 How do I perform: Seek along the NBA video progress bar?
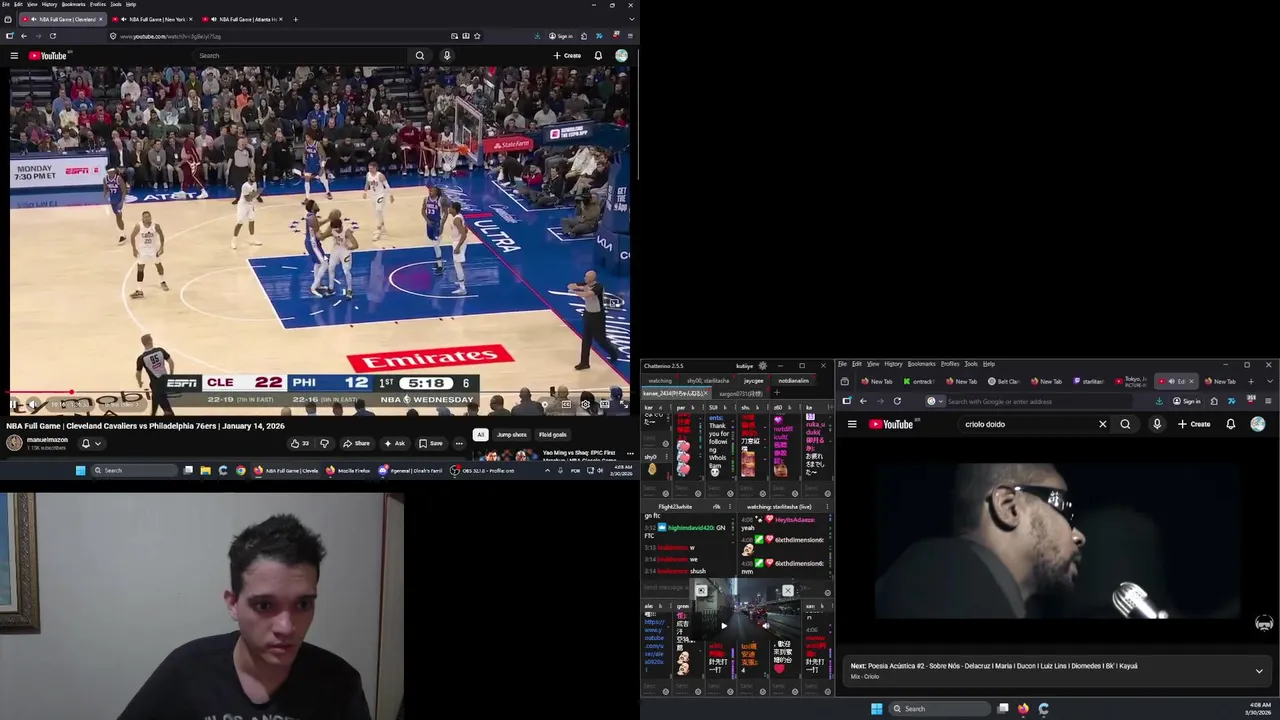(320, 393)
